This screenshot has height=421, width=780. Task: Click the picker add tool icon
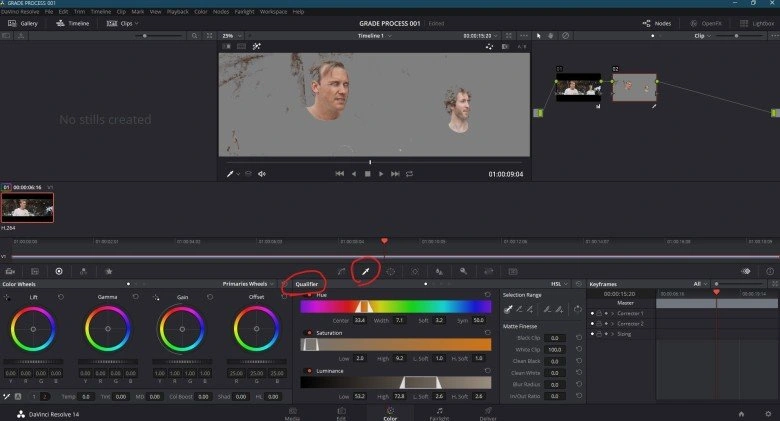click(530, 310)
